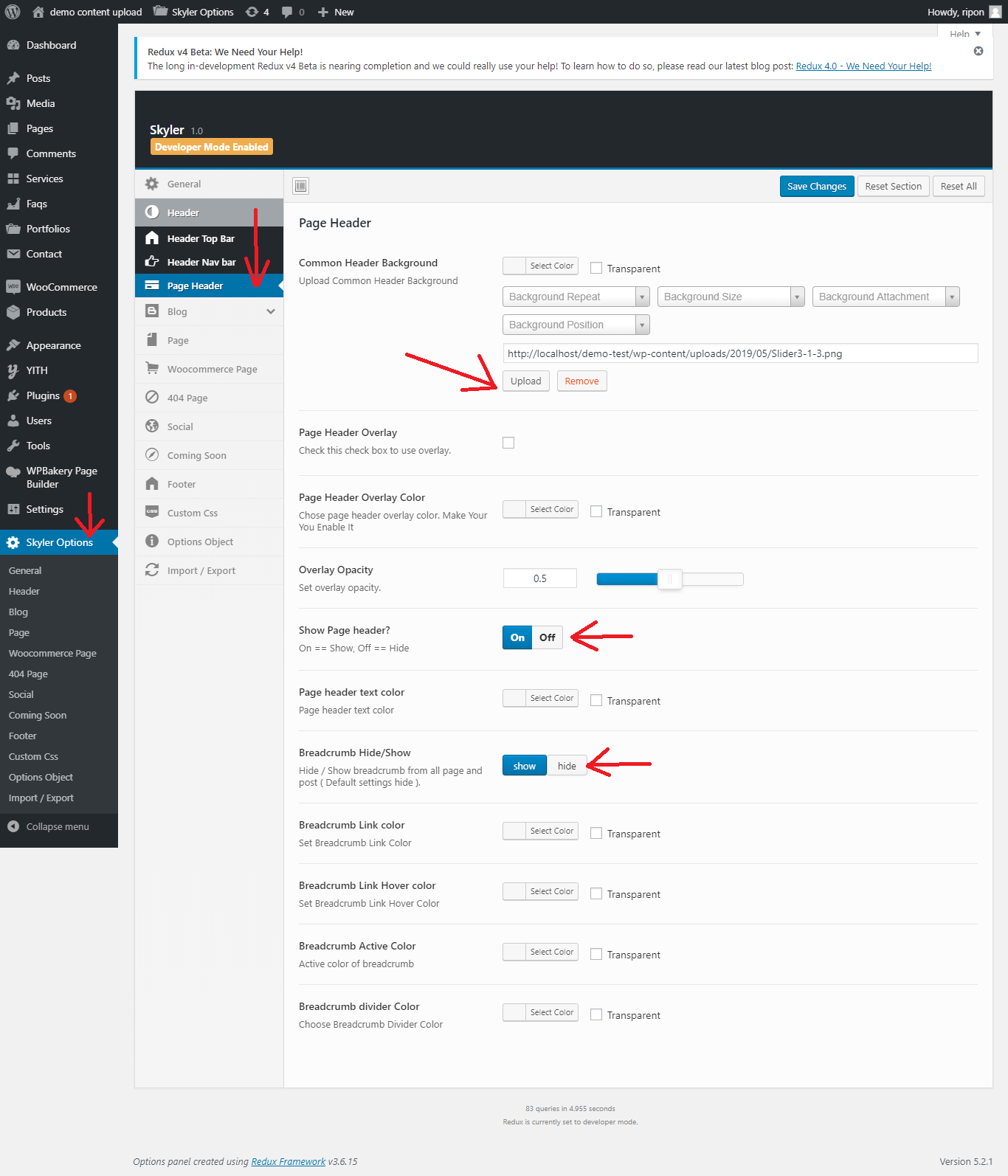
Task: Open Skyler Options in admin bar
Action: point(193,12)
